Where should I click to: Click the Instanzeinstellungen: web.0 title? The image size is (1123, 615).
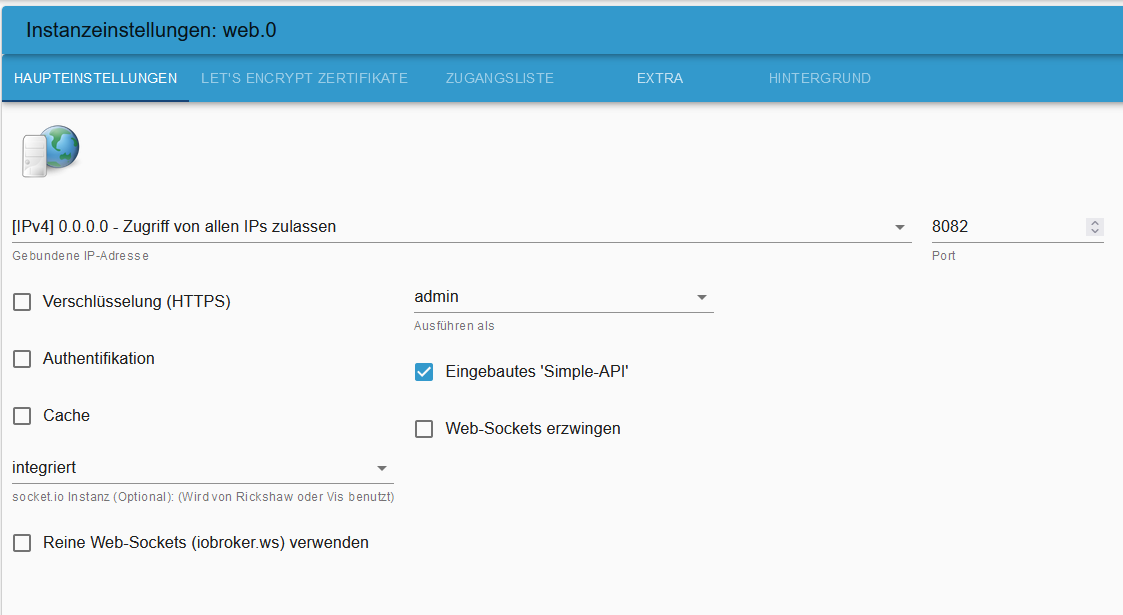point(151,30)
